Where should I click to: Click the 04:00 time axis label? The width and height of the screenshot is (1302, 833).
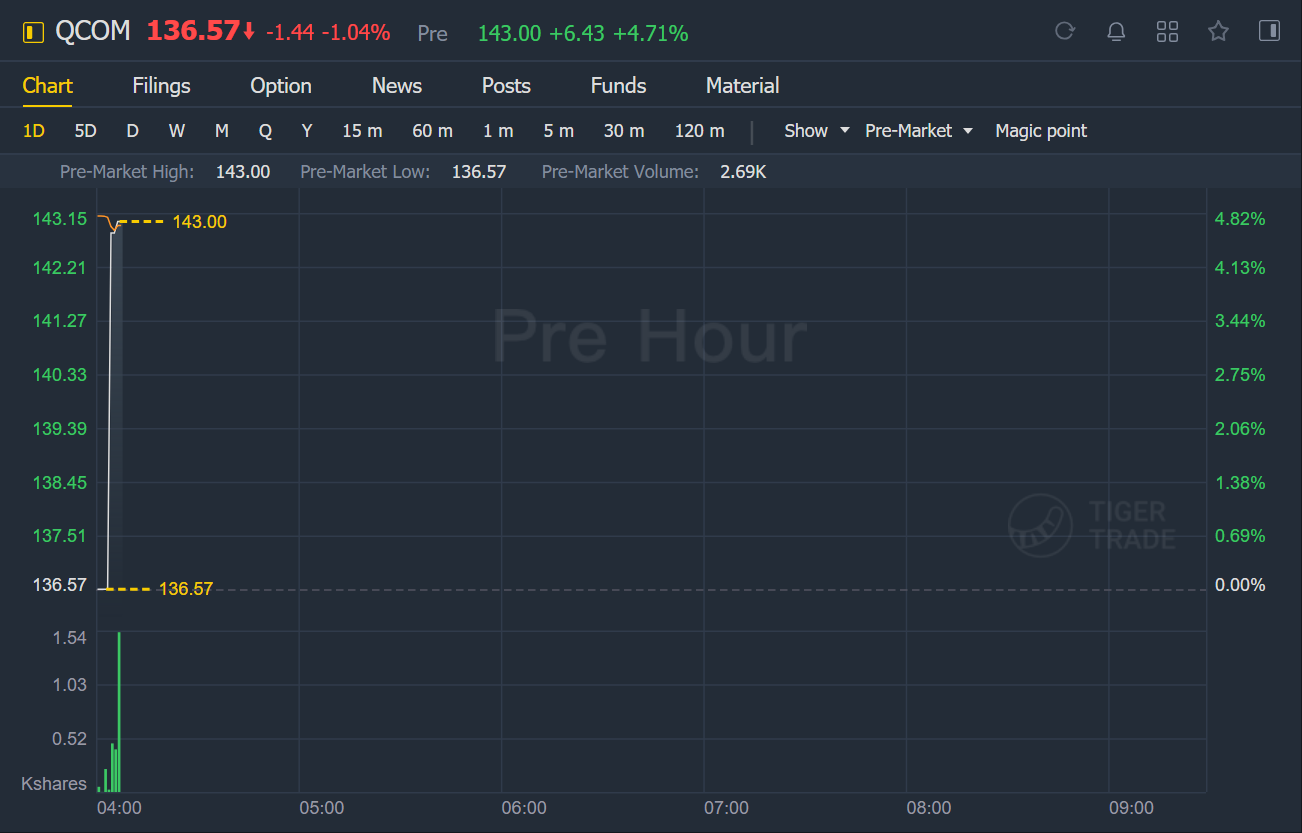(x=119, y=808)
